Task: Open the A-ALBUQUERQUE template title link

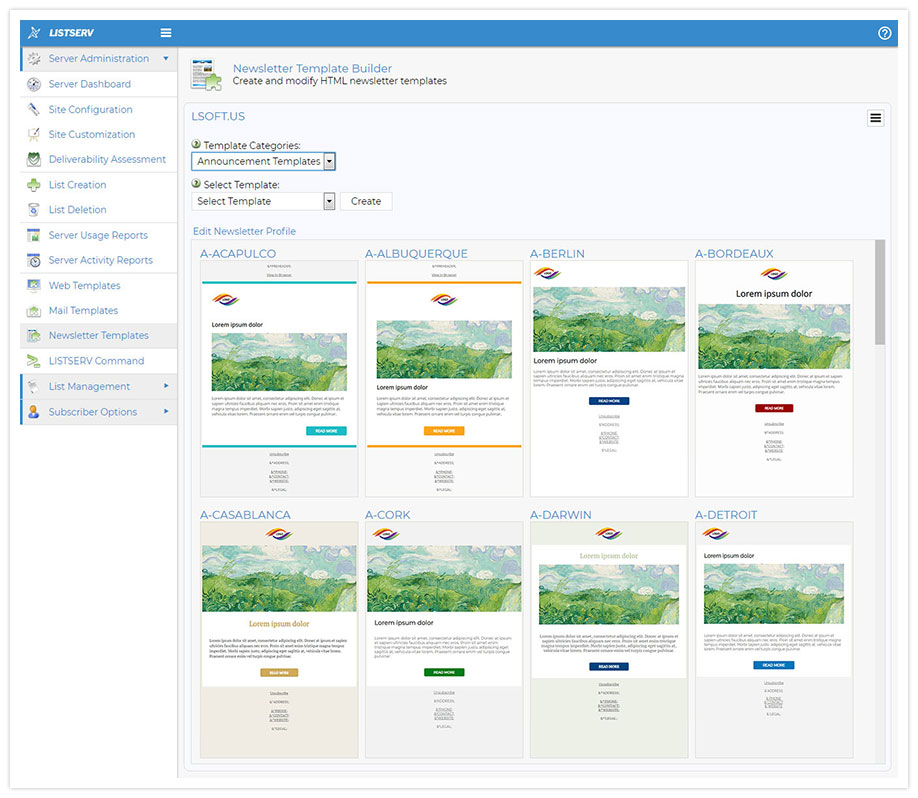Action: pyautogui.click(x=416, y=254)
